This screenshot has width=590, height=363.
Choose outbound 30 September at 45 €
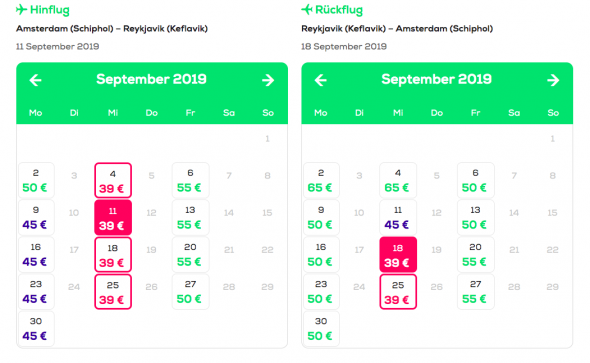point(36,328)
